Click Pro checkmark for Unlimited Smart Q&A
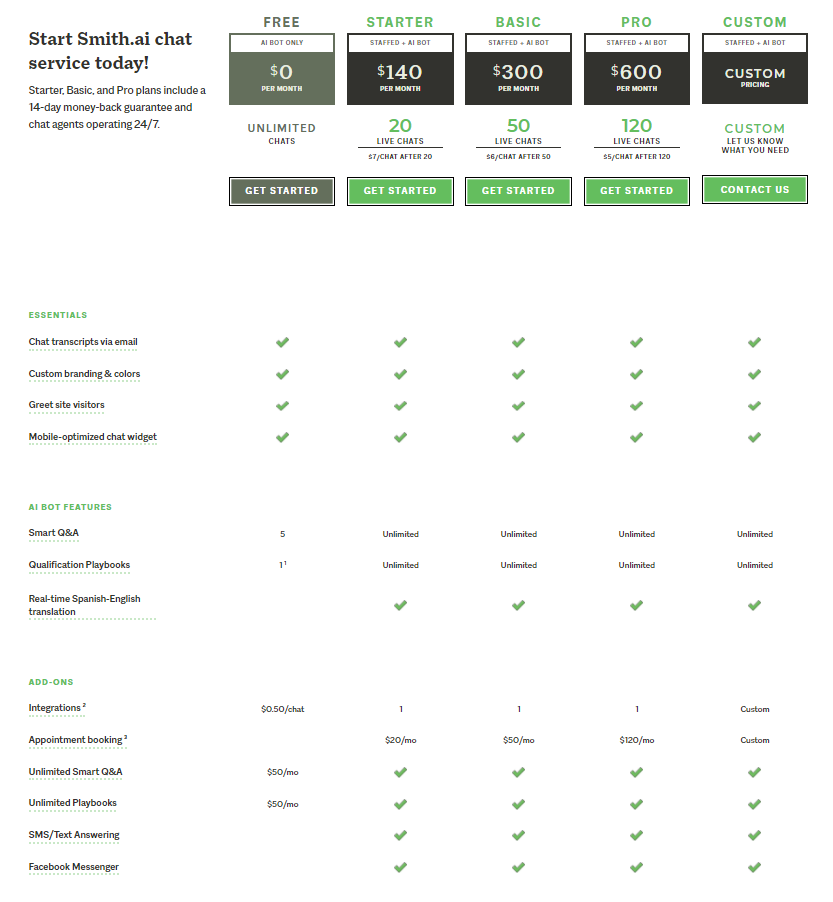 point(636,772)
